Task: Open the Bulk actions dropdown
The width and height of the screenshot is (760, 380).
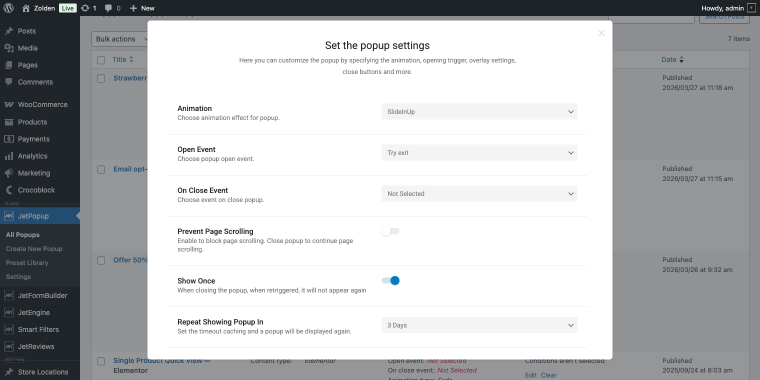Action: [x=119, y=39]
